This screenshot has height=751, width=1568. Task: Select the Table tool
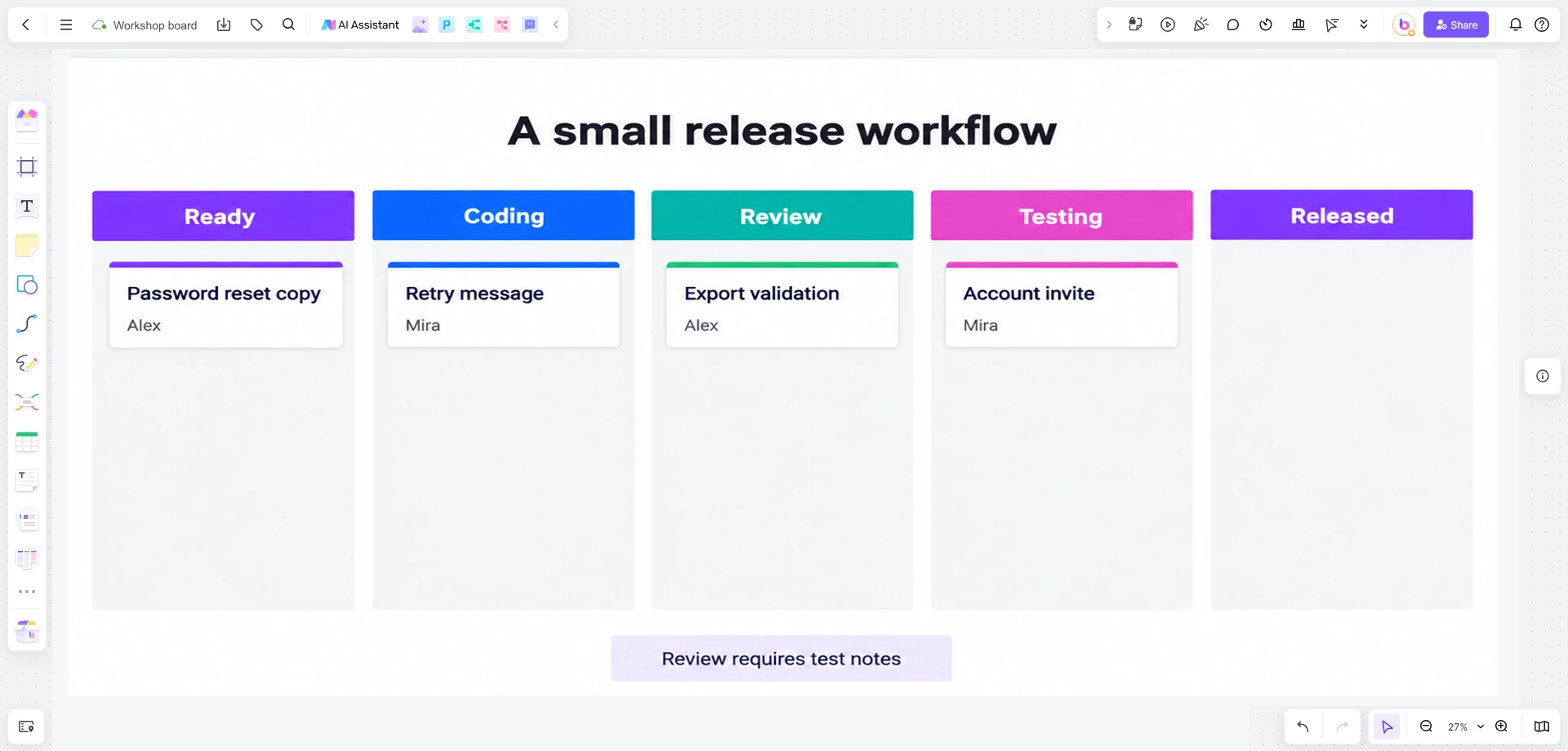click(x=27, y=441)
